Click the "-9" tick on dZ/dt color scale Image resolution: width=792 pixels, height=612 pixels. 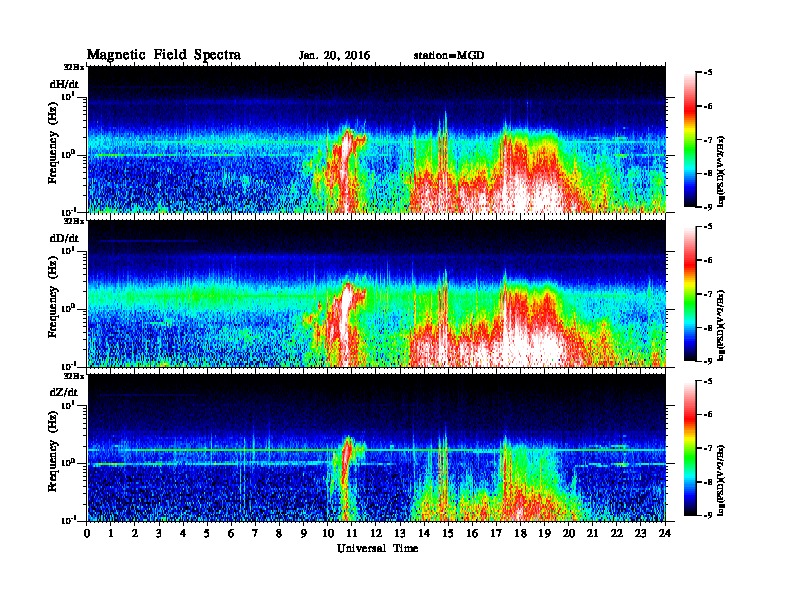pyautogui.click(x=708, y=515)
